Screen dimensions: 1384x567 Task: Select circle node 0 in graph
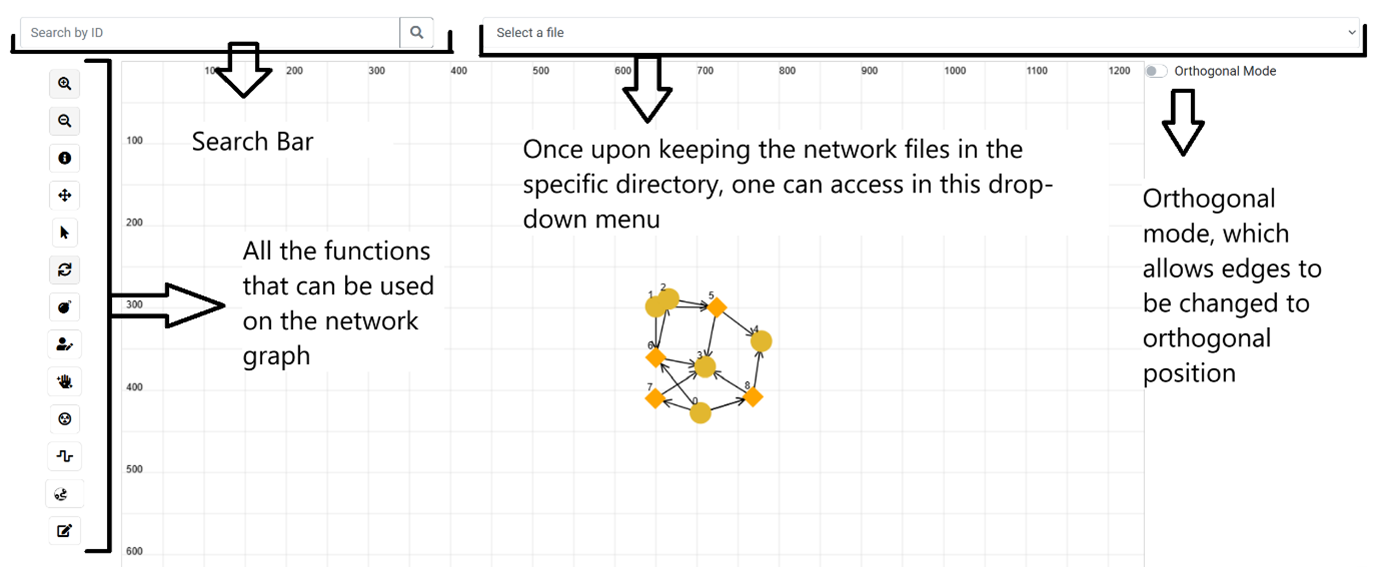coord(700,412)
